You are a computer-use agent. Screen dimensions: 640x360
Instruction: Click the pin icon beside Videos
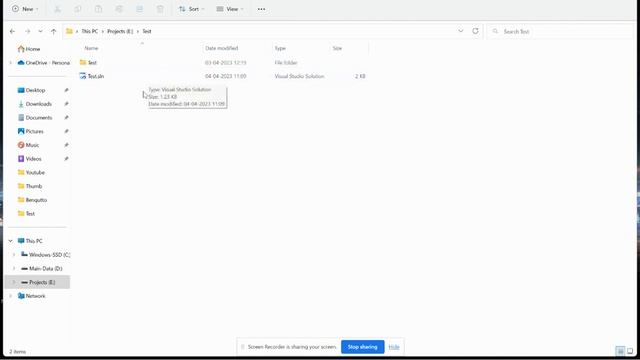click(x=66, y=159)
